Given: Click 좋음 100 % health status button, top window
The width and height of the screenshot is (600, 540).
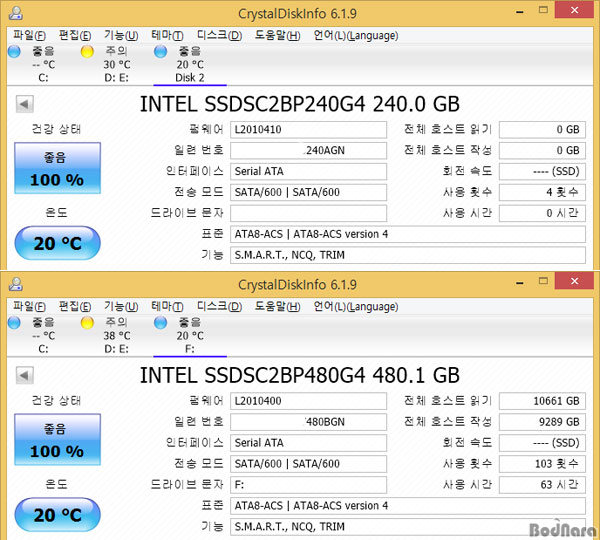Looking at the screenshot, I should point(57,168).
